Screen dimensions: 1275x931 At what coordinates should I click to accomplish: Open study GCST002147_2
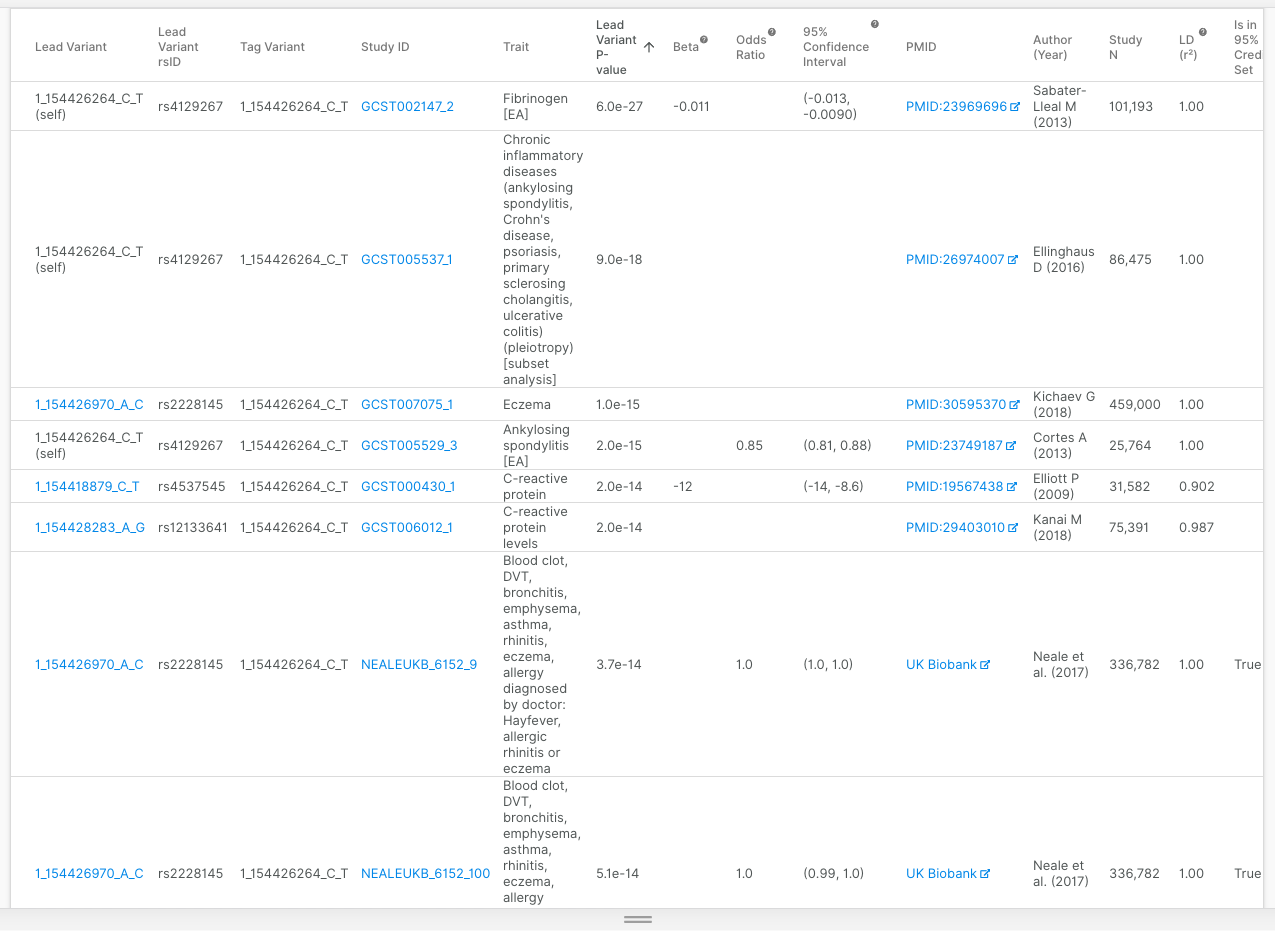407,107
